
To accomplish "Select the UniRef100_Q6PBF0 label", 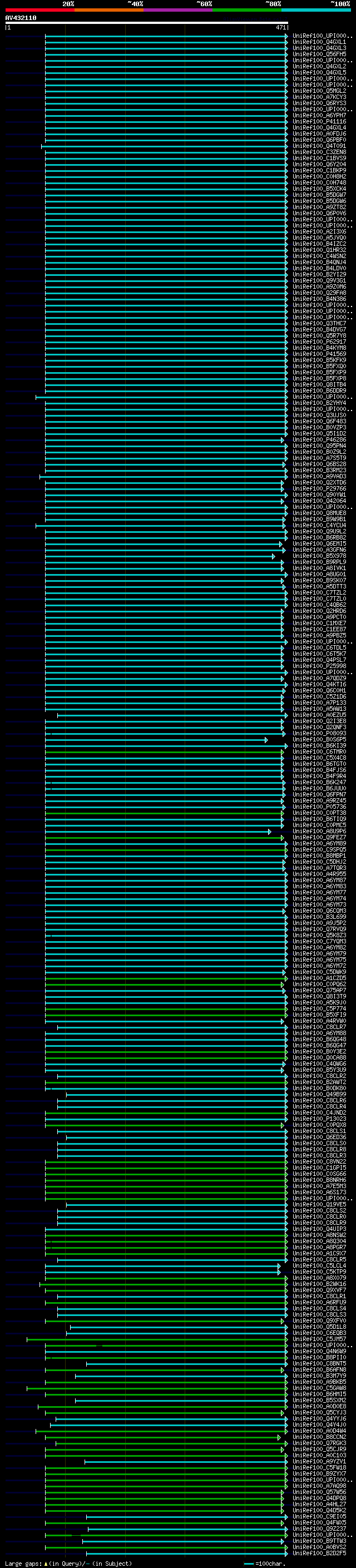I will point(319,140).
